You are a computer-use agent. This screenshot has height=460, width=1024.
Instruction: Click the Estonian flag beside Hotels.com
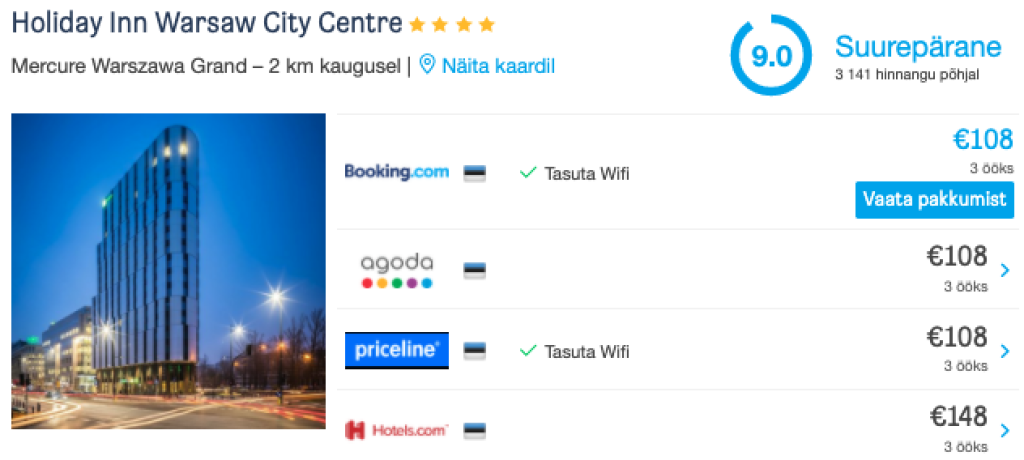(x=474, y=431)
